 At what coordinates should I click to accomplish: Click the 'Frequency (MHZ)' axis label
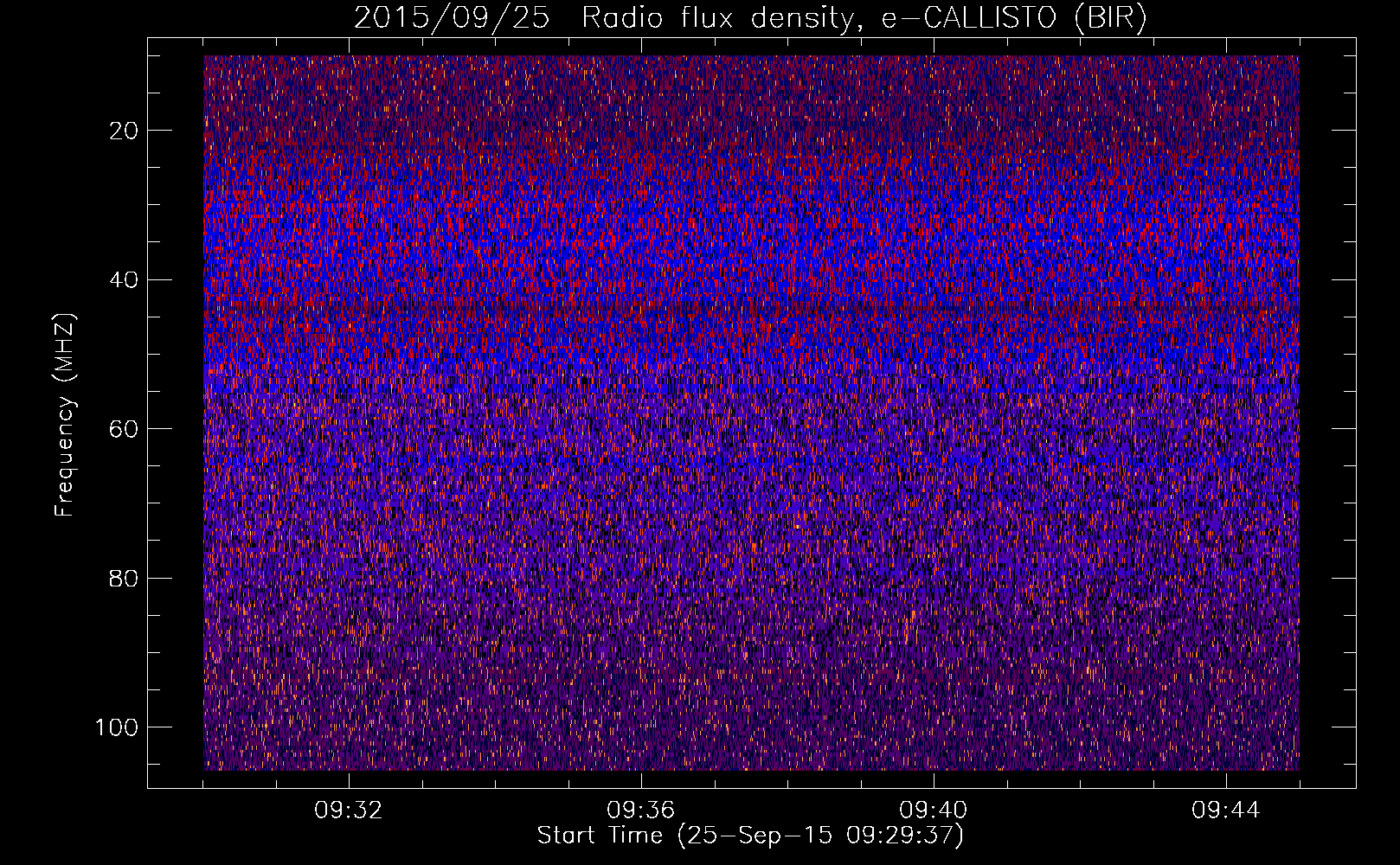[65, 414]
